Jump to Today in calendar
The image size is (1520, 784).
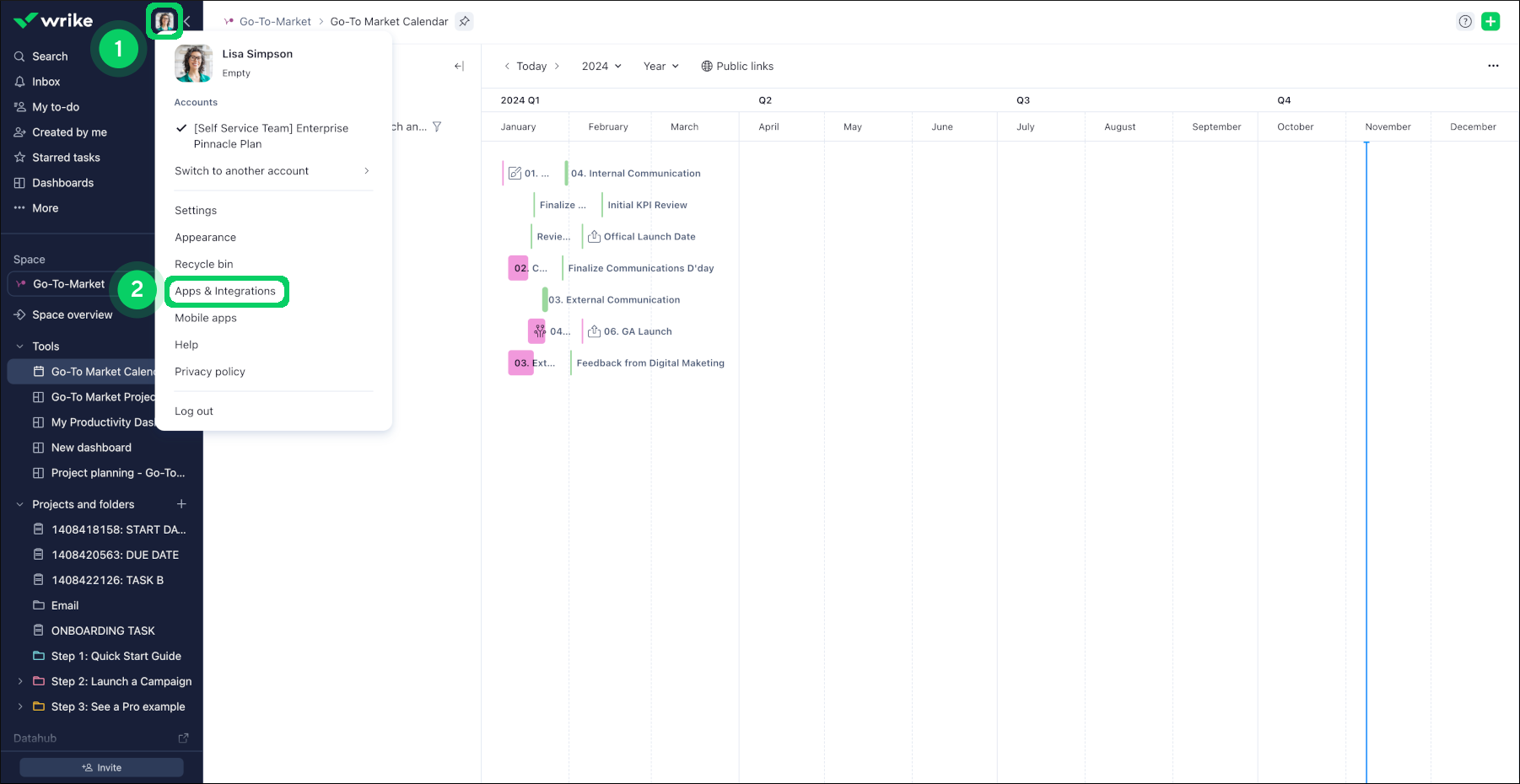pos(531,66)
